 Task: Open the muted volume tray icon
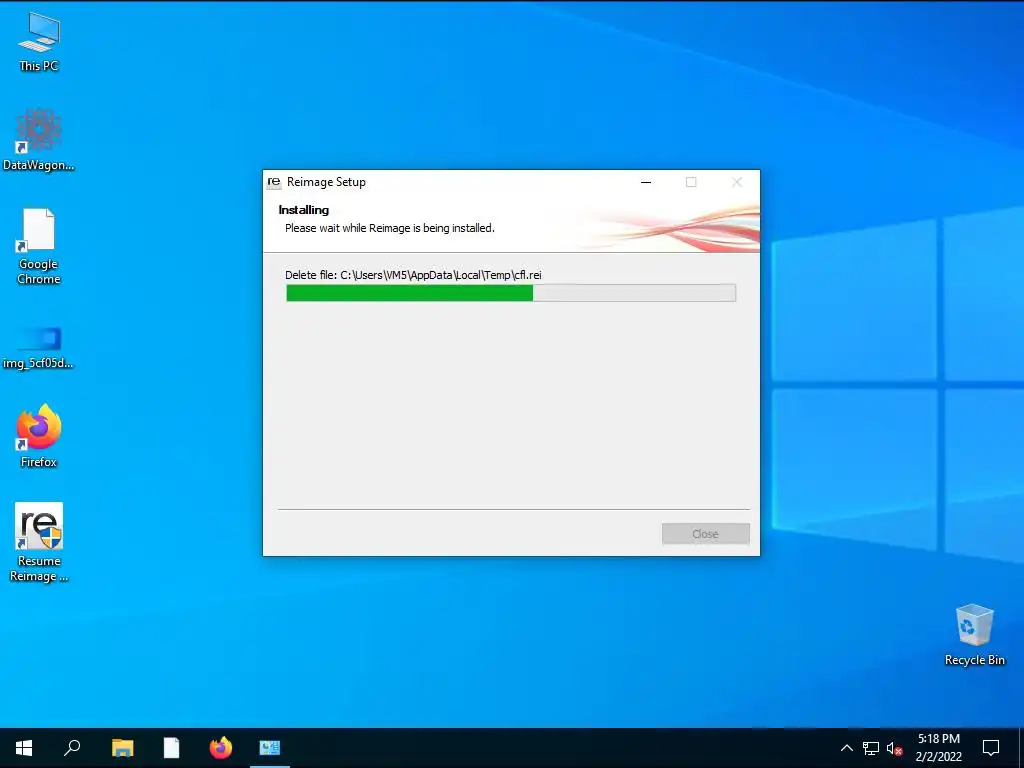click(894, 748)
